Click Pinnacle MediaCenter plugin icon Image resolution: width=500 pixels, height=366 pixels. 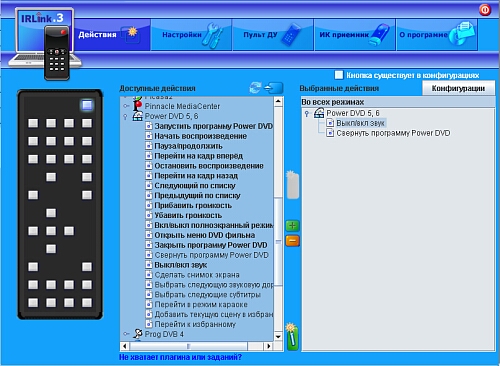[137, 106]
